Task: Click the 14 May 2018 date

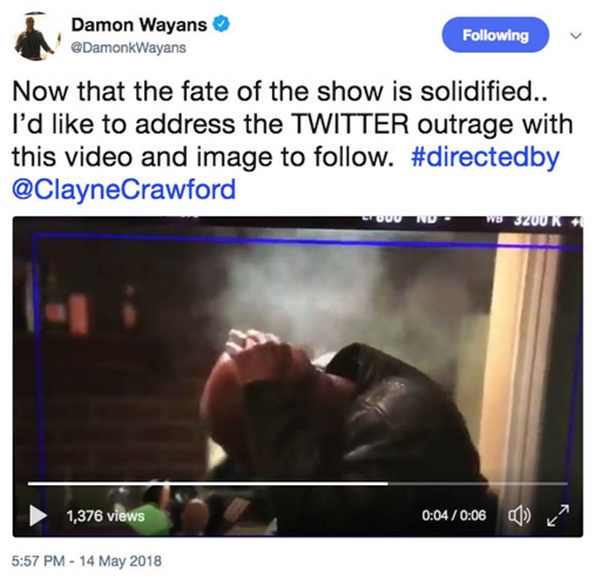Action: tap(122, 561)
